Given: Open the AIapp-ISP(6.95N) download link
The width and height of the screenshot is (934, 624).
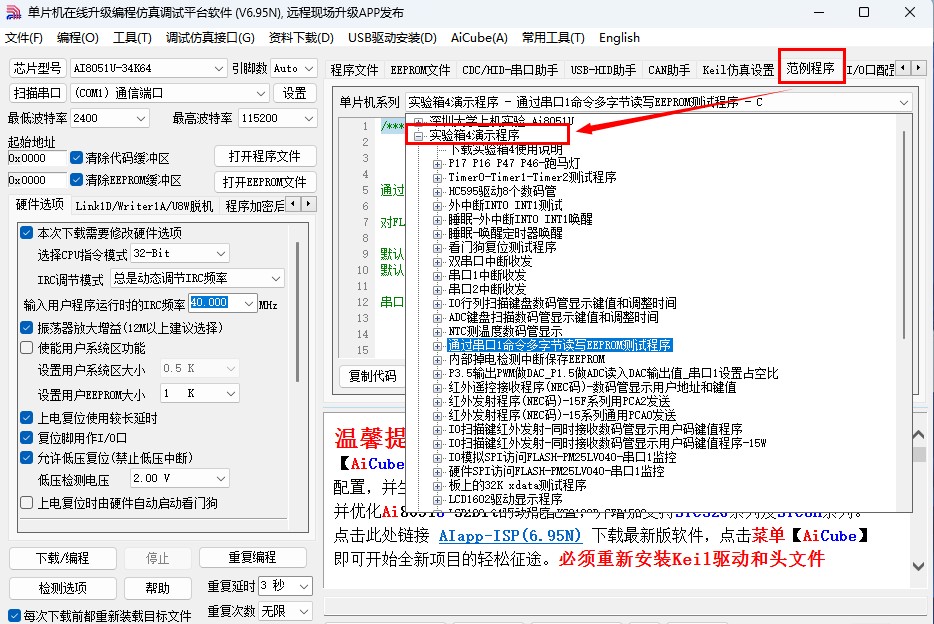Looking at the screenshot, I should 510,536.
